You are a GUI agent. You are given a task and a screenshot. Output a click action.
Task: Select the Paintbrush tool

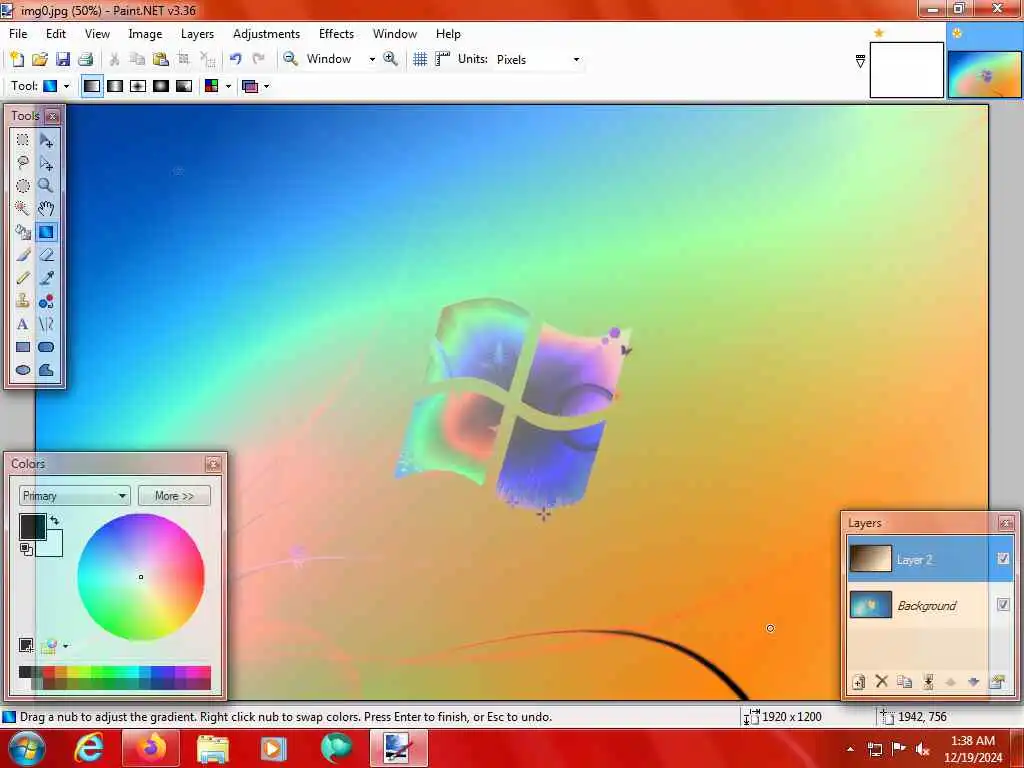coord(23,255)
